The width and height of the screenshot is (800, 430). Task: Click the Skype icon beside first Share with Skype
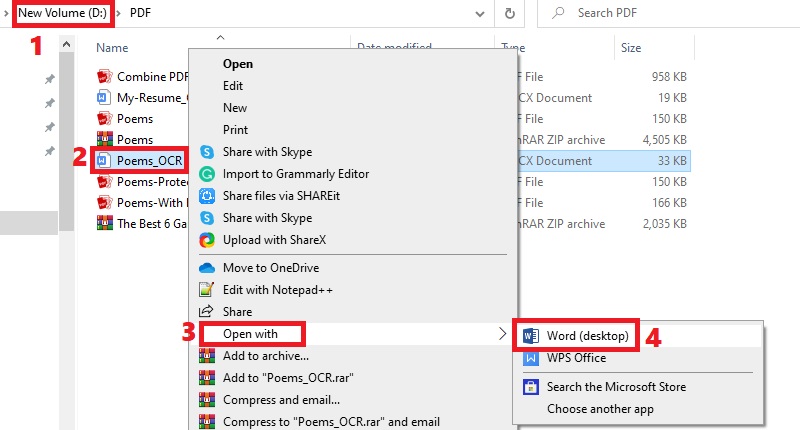pyautogui.click(x=207, y=152)
